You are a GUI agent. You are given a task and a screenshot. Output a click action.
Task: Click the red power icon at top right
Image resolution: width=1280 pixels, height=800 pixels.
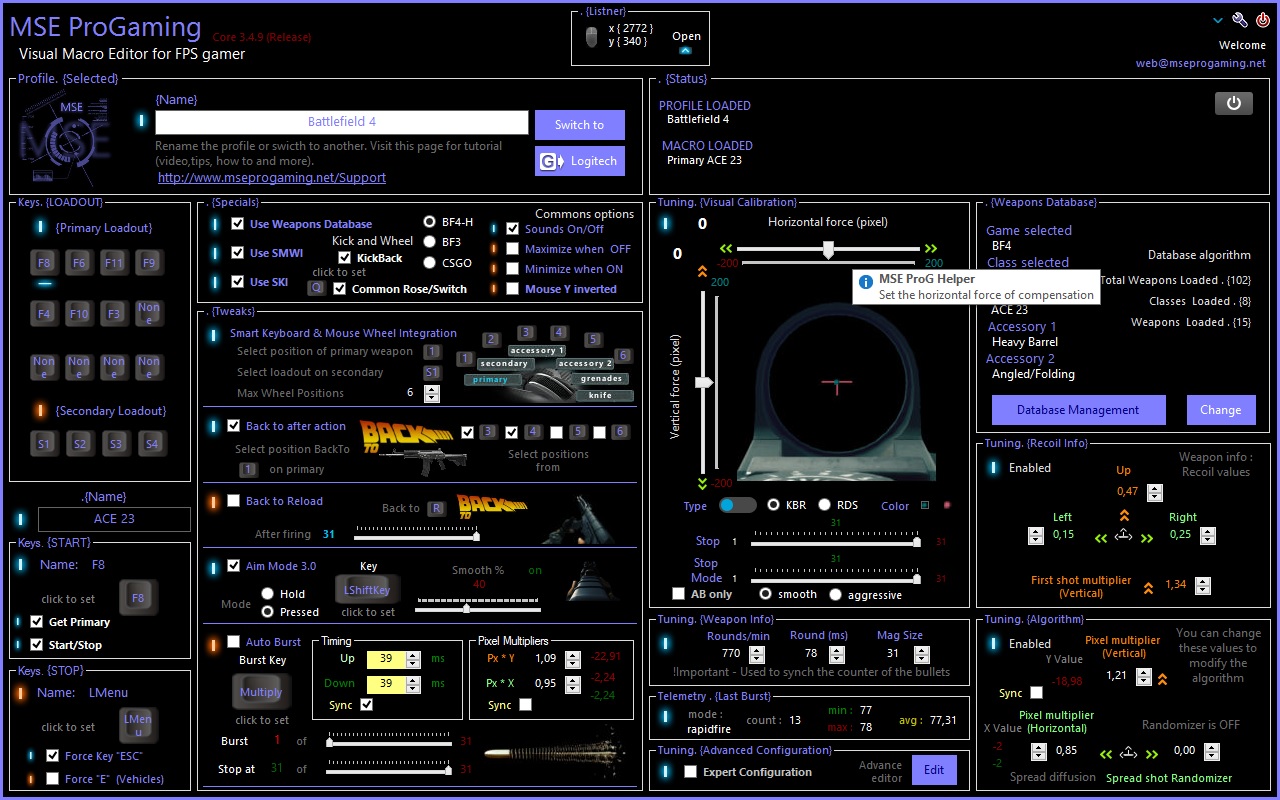(1263, 20)
